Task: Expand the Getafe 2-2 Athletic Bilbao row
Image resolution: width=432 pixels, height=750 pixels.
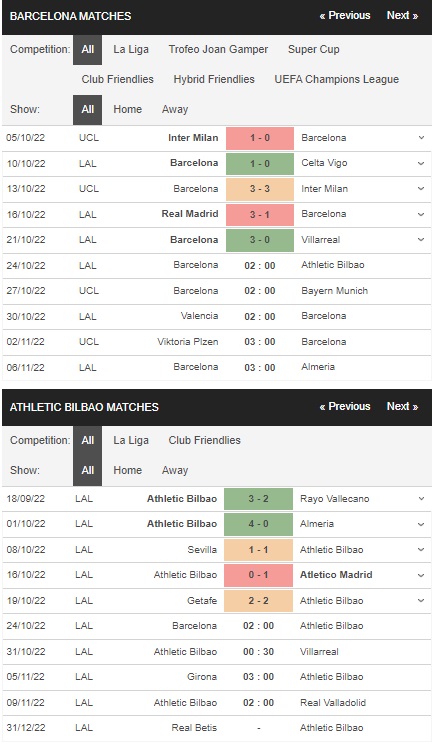Action: pyautogui.click(x=421, y=600)
